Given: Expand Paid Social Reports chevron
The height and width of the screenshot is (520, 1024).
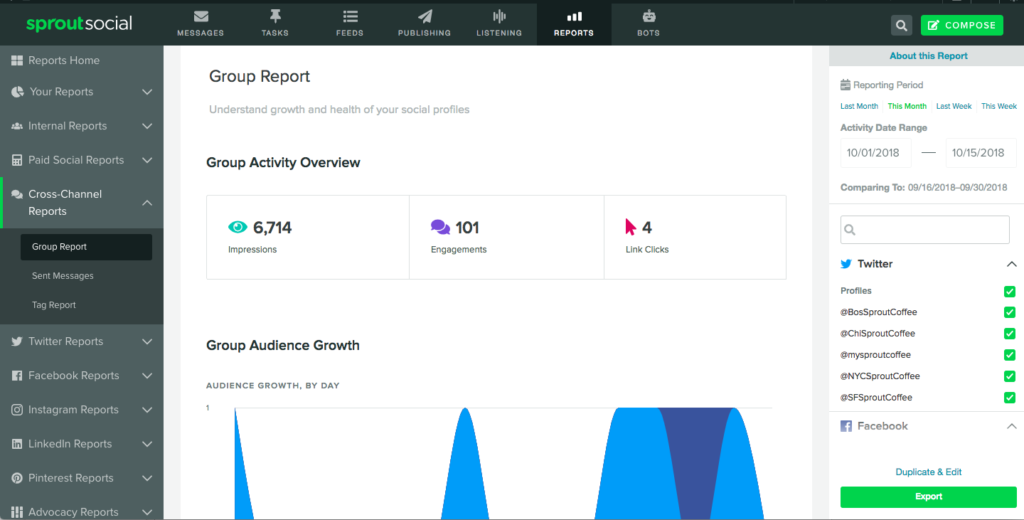Looking at the screenshot, I should 147,160.
